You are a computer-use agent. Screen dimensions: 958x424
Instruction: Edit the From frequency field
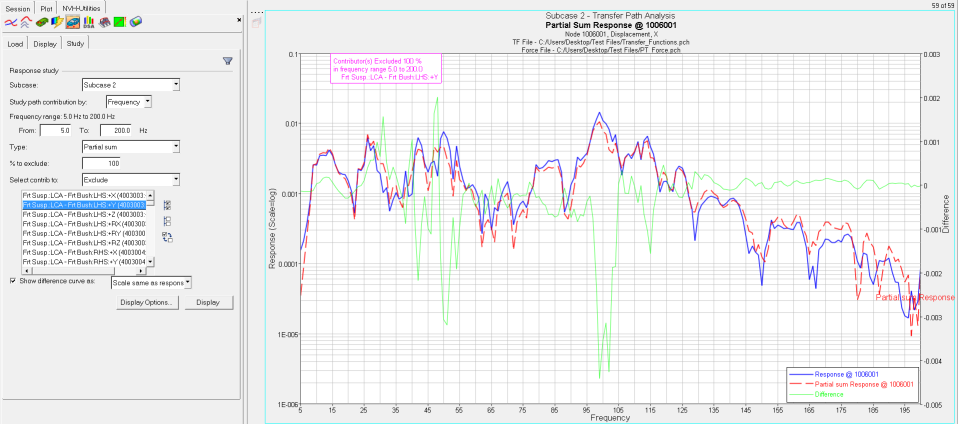(x=56, y=130)
